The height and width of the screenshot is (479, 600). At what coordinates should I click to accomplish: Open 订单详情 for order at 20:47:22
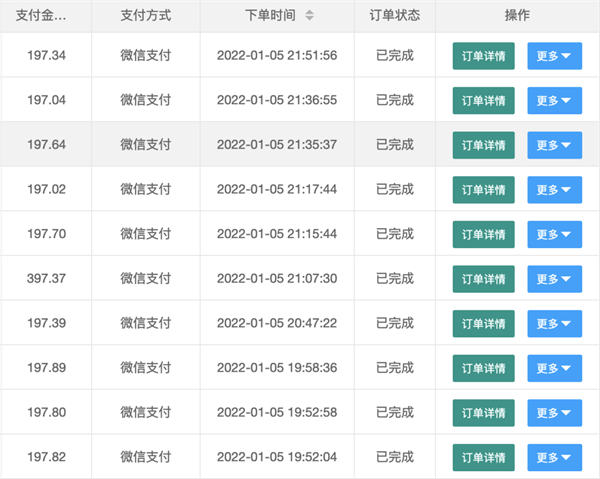click(x=483, y=324)
